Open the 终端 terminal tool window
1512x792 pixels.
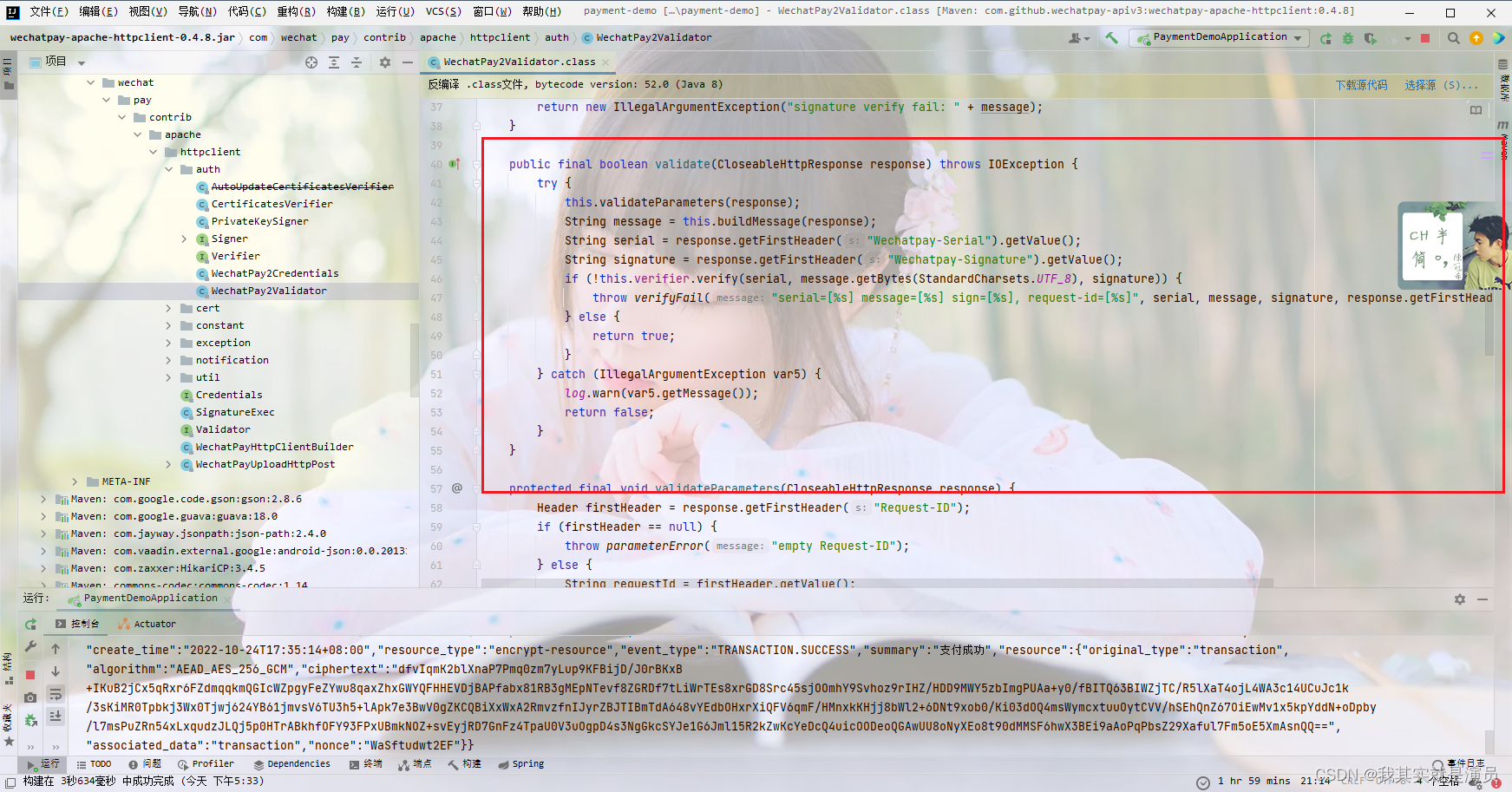[365, 764]
